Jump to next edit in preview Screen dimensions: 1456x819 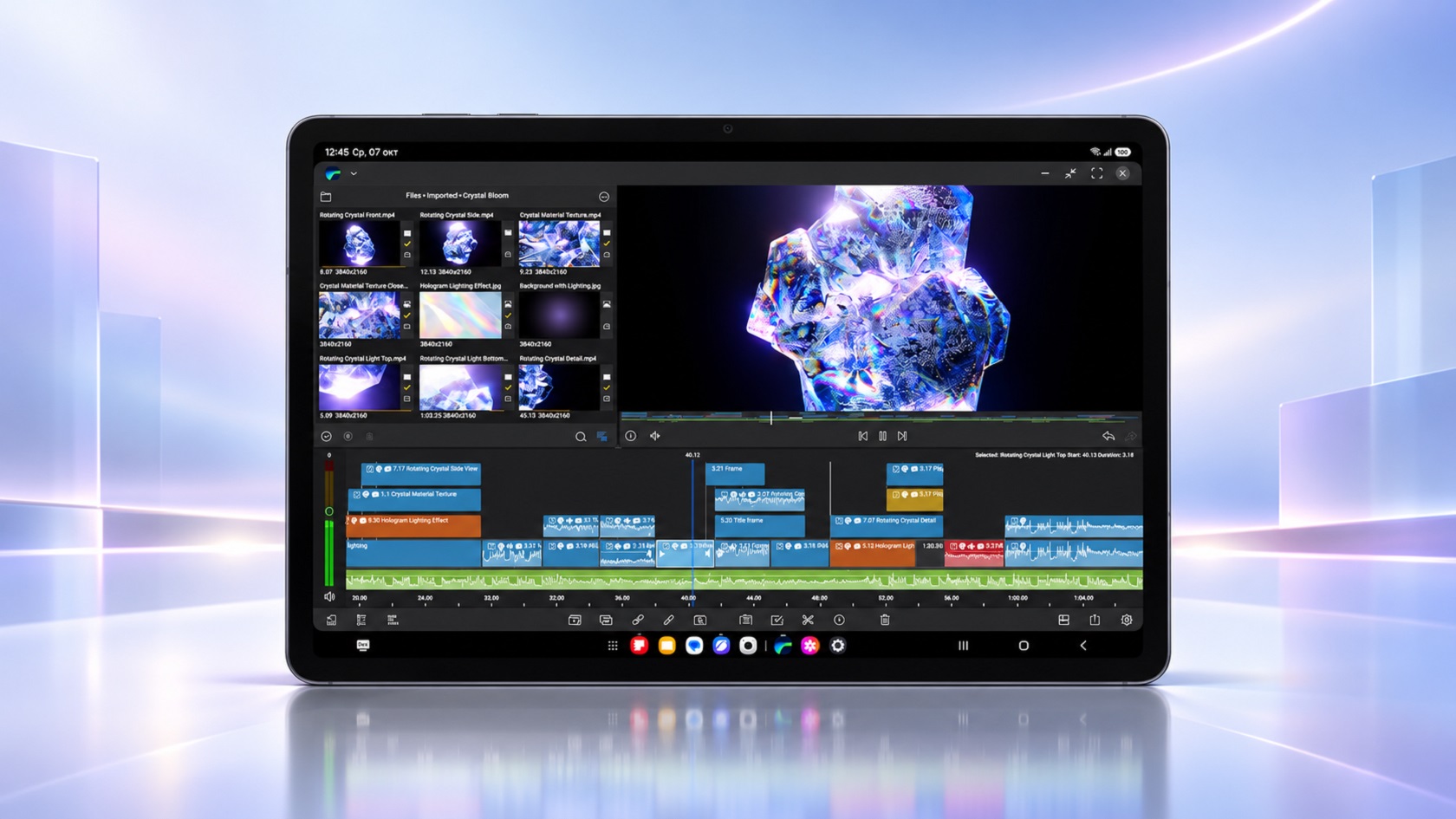click(x=902, y=436)
